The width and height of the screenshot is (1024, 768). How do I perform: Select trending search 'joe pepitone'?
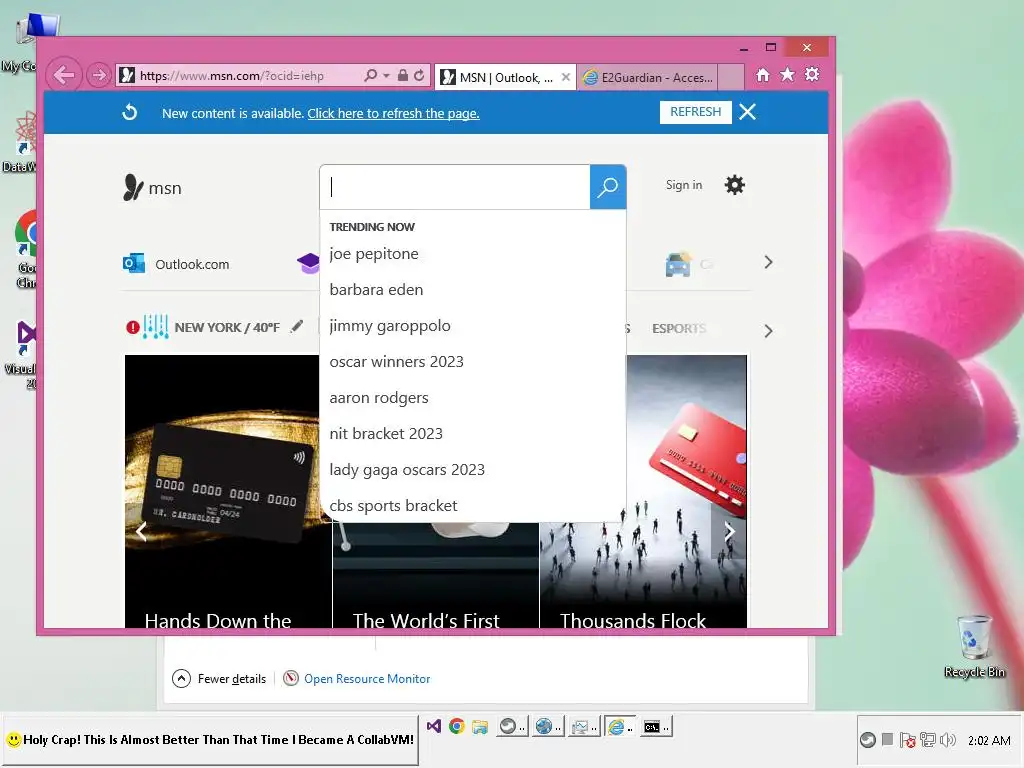point(374,253)
